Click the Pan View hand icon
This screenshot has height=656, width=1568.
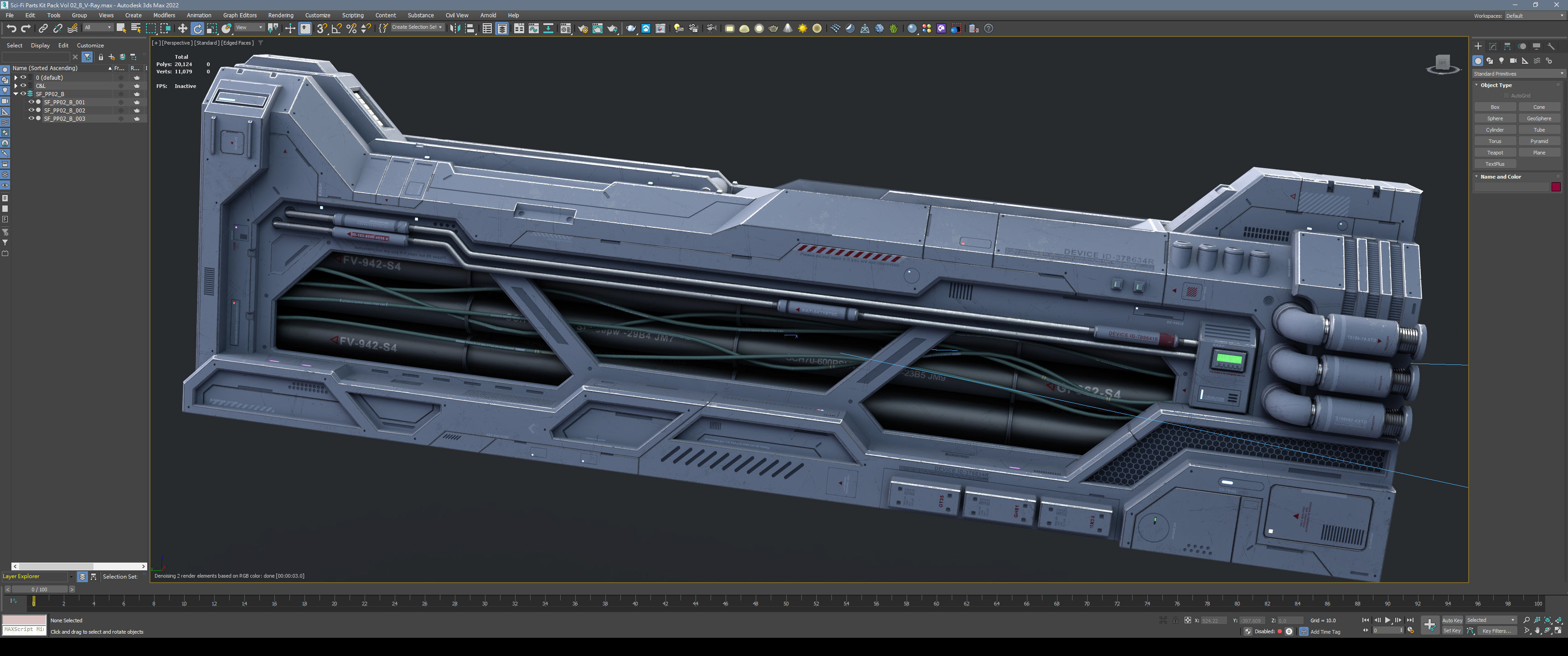pyautogui.click(x=1537, y=631)
